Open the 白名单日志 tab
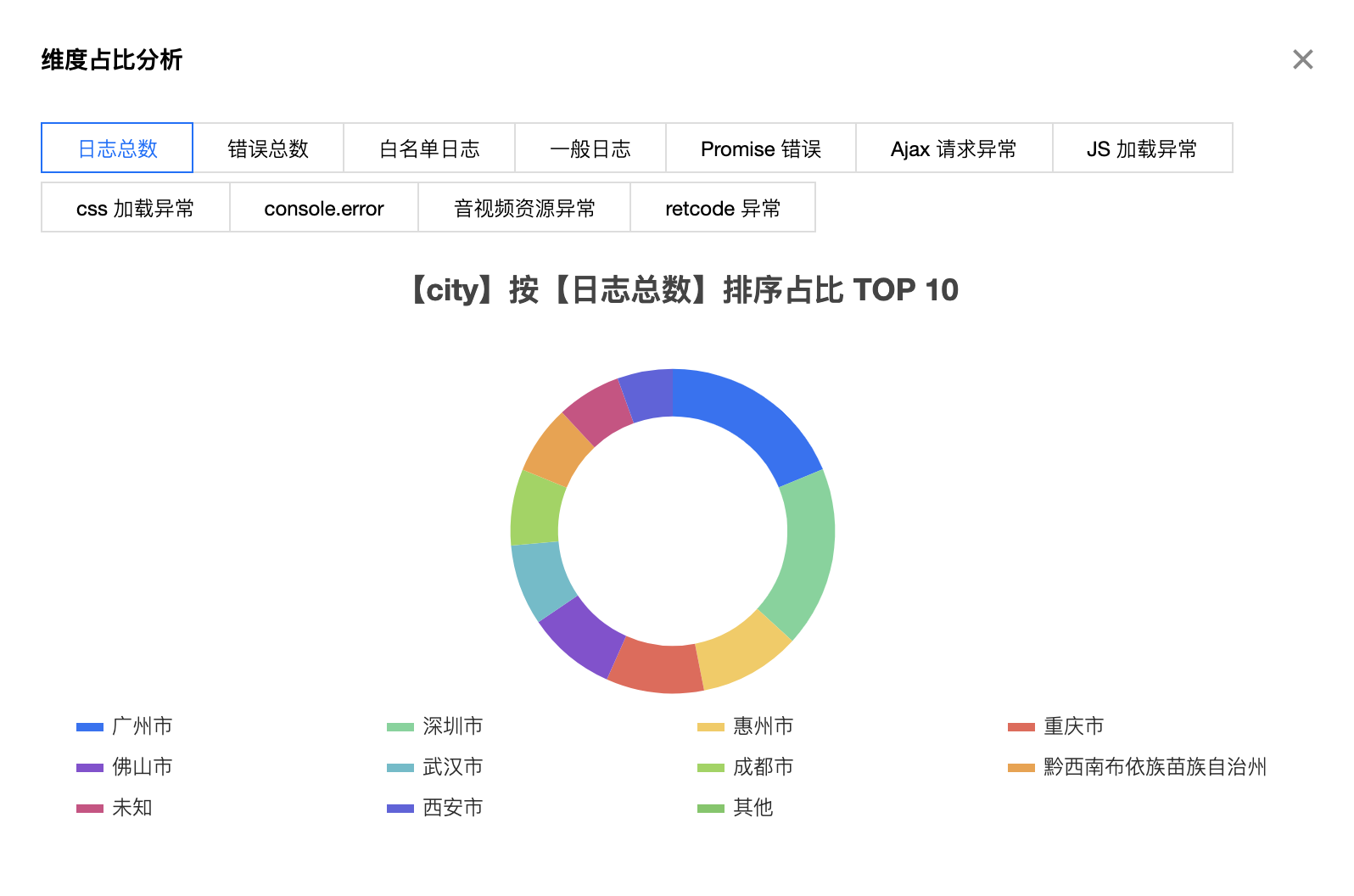The width and height of the screenshot is (1354, 896). point(429,148)
